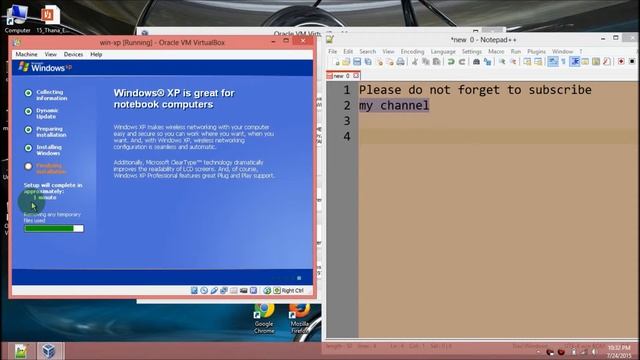Click empty line 4 in the editor
Viewport: 640px width, 360px height.
(x=498, y=136)
